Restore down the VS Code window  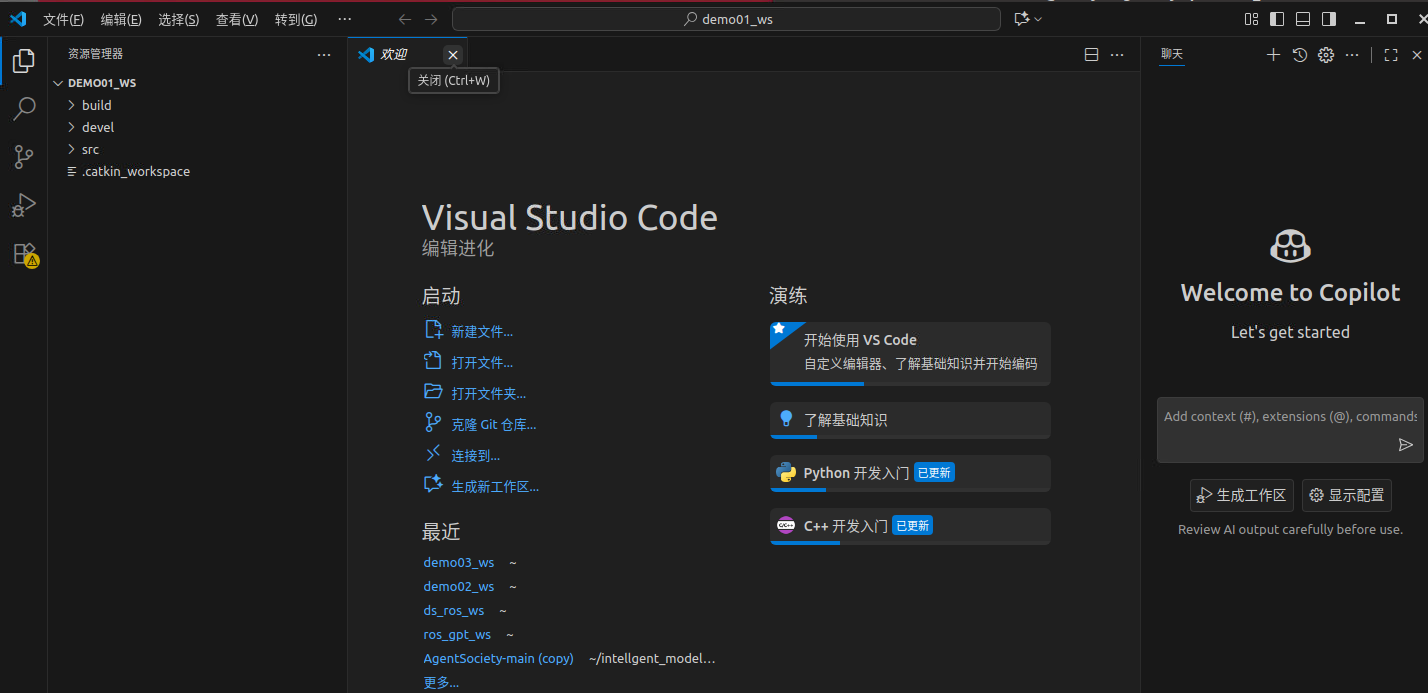(x=1391, y=19)
